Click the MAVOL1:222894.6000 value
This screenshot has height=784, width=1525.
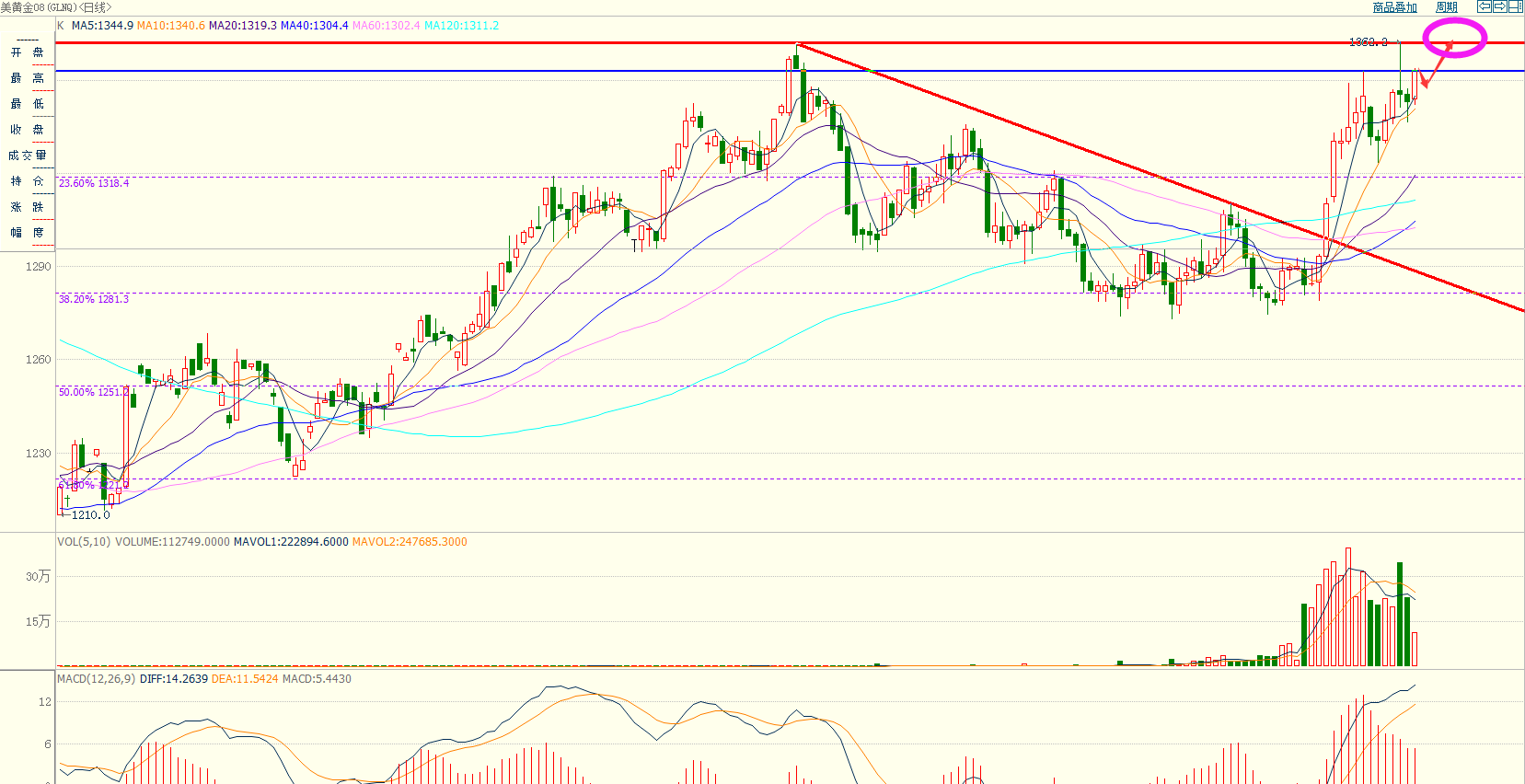click(291, 542)
